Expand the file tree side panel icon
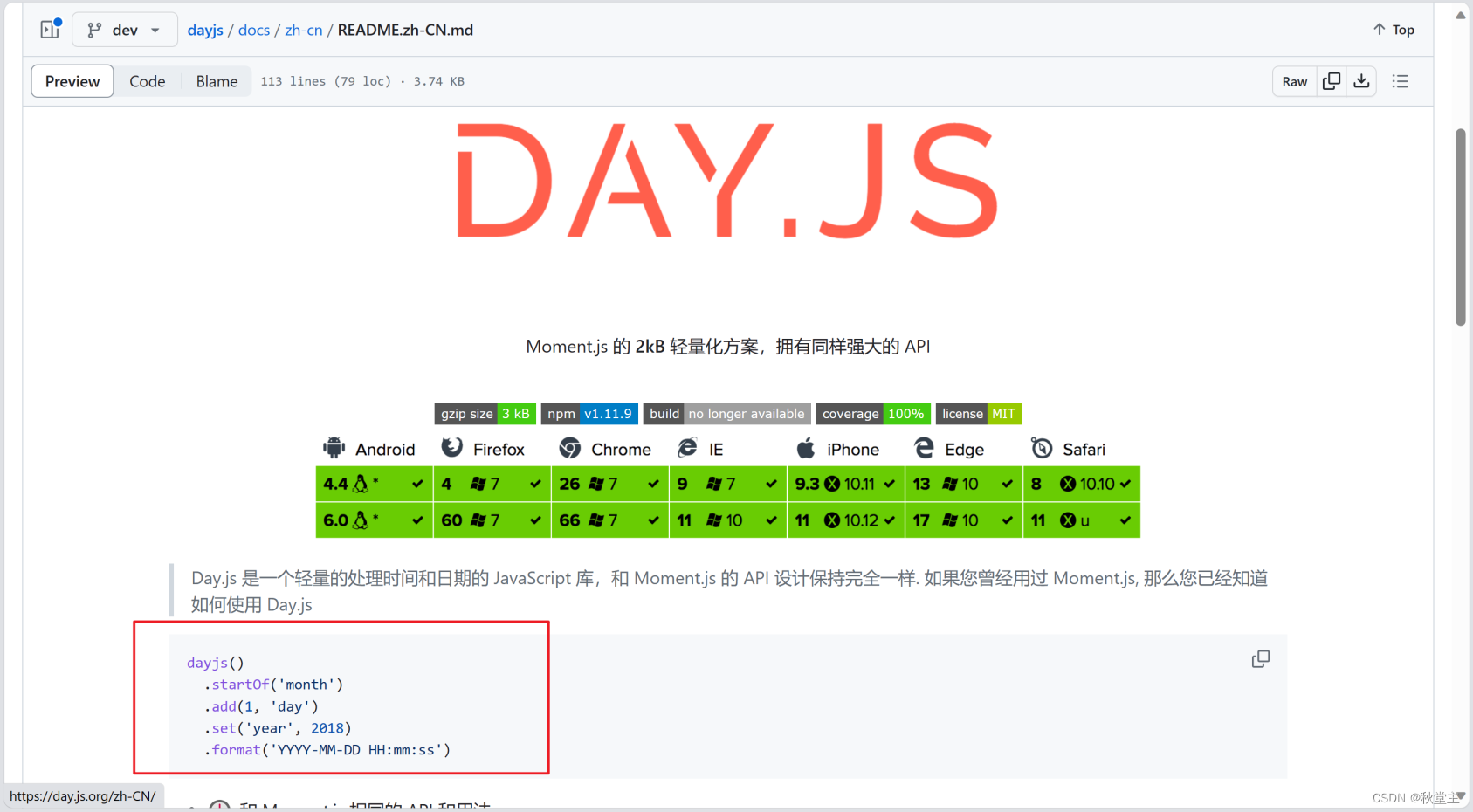The image size is (1473, 812). point(51,29)
